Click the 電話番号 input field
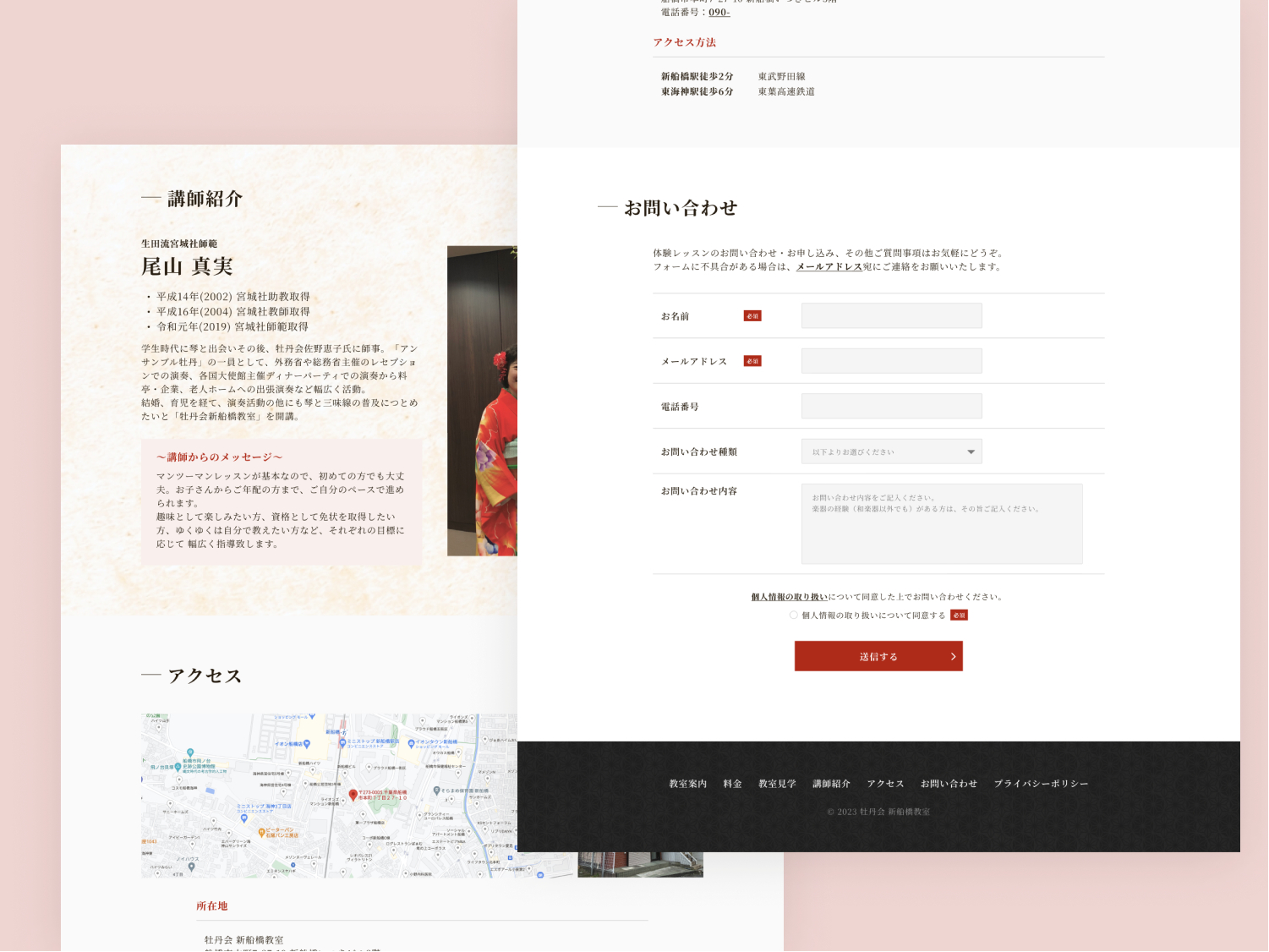Screen dimensions: 1269x952 click(891, 406)
